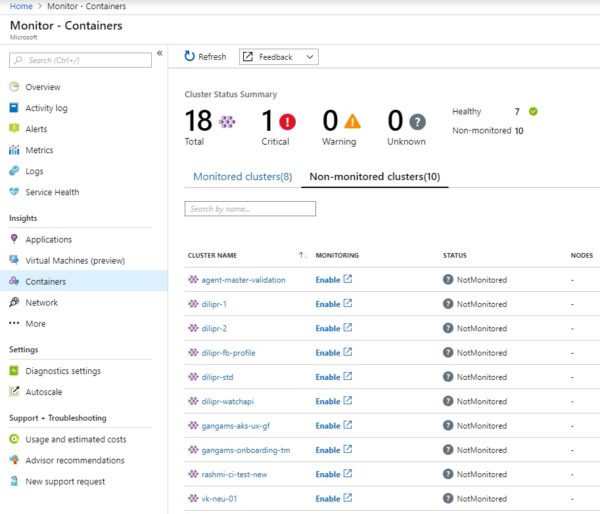The height and width of the screenshot is (514, 600).
Task: Click the Metrics chart icon
Action: tap(14, 150)
